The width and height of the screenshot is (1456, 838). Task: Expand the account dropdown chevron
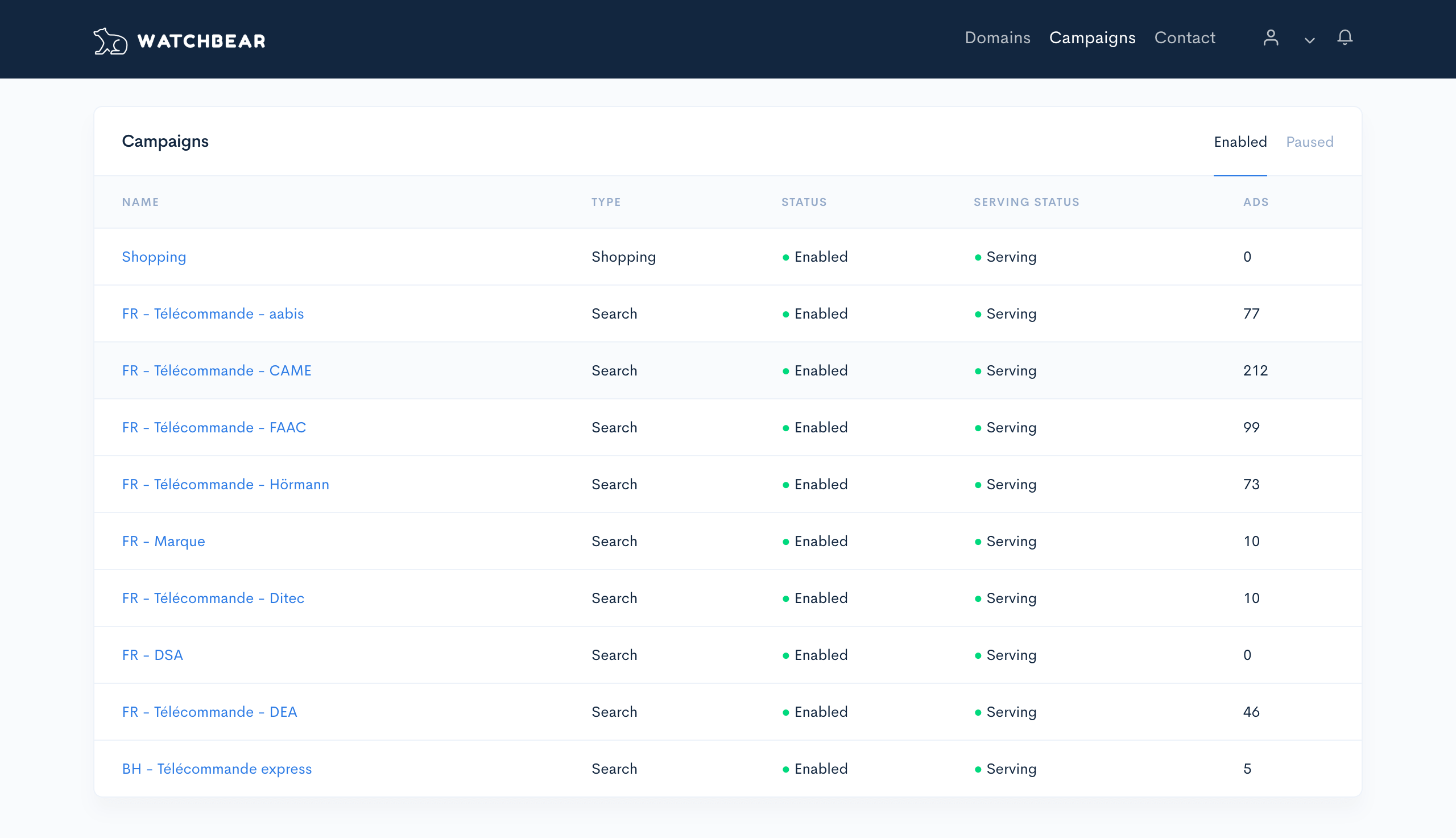coord(1309,40)
